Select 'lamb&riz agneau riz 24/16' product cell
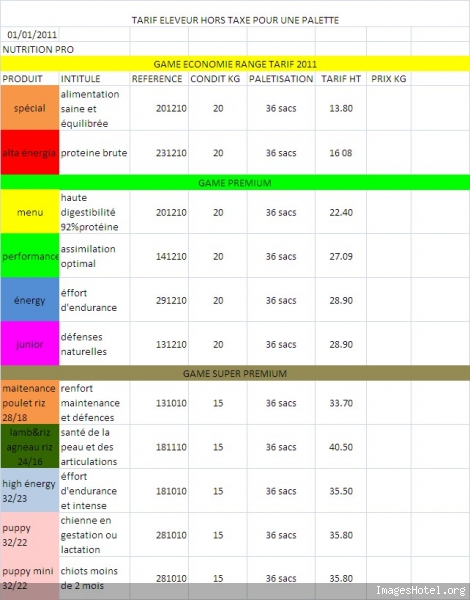 pyautogui.click(x=30, y=447)
